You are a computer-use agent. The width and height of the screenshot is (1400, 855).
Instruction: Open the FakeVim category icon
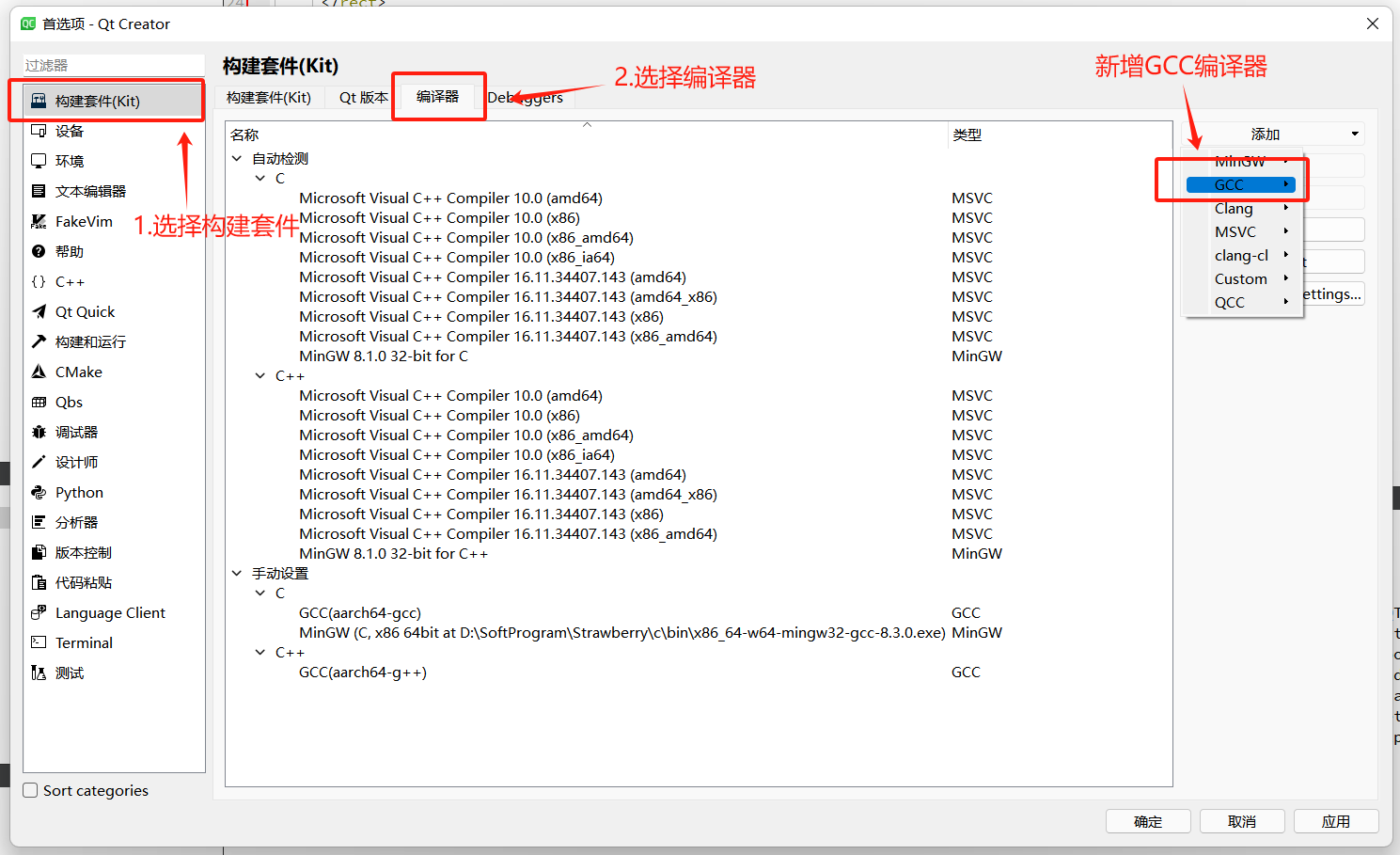click(x=39, y=221)
